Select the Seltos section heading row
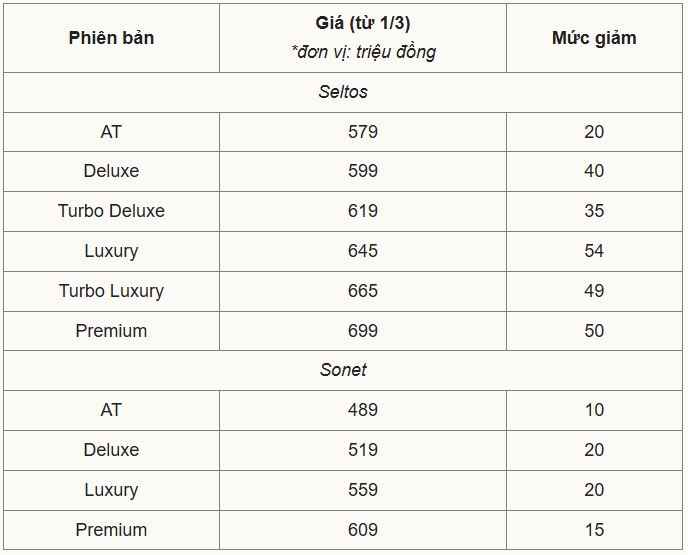This screenshot has height=555, width=688. pyautogui.click(x=343, y=92)
